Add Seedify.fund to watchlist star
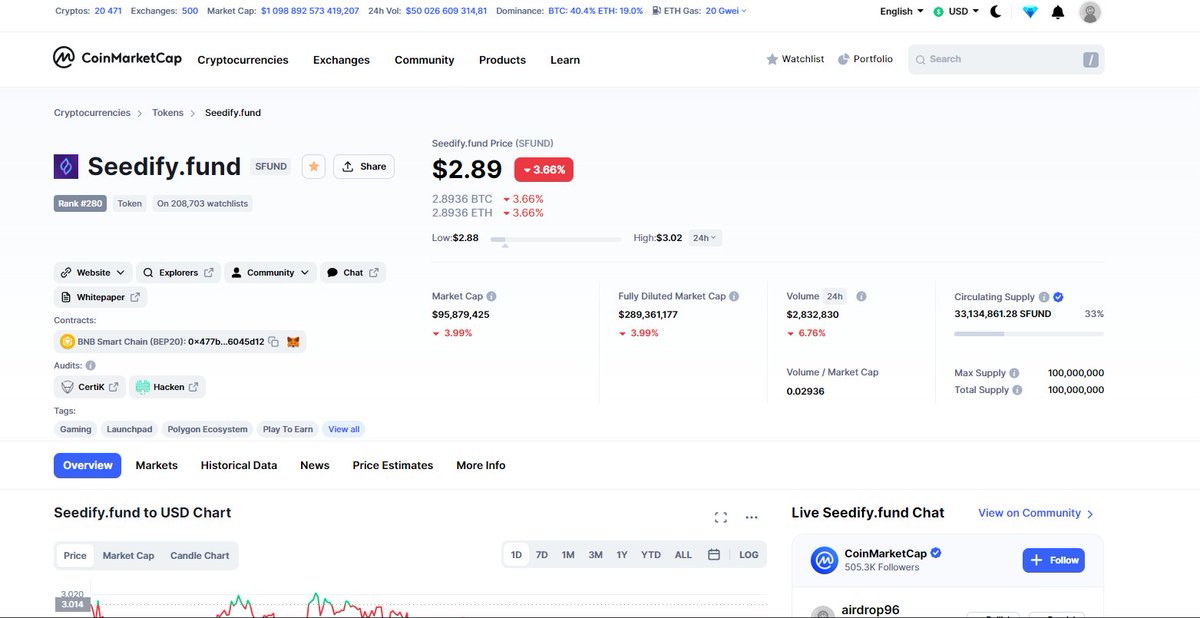Viewport: 1200px width, 618px height. 314,167
